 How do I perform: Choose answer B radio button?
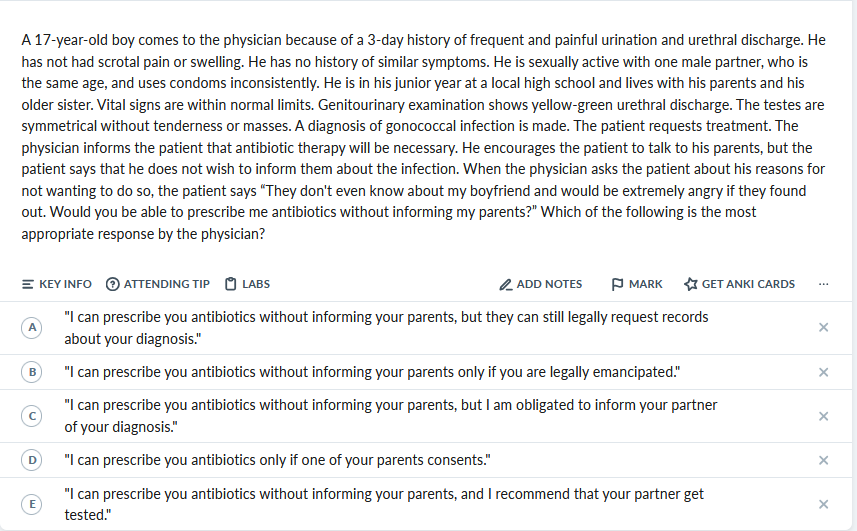[x=32, y=372]
